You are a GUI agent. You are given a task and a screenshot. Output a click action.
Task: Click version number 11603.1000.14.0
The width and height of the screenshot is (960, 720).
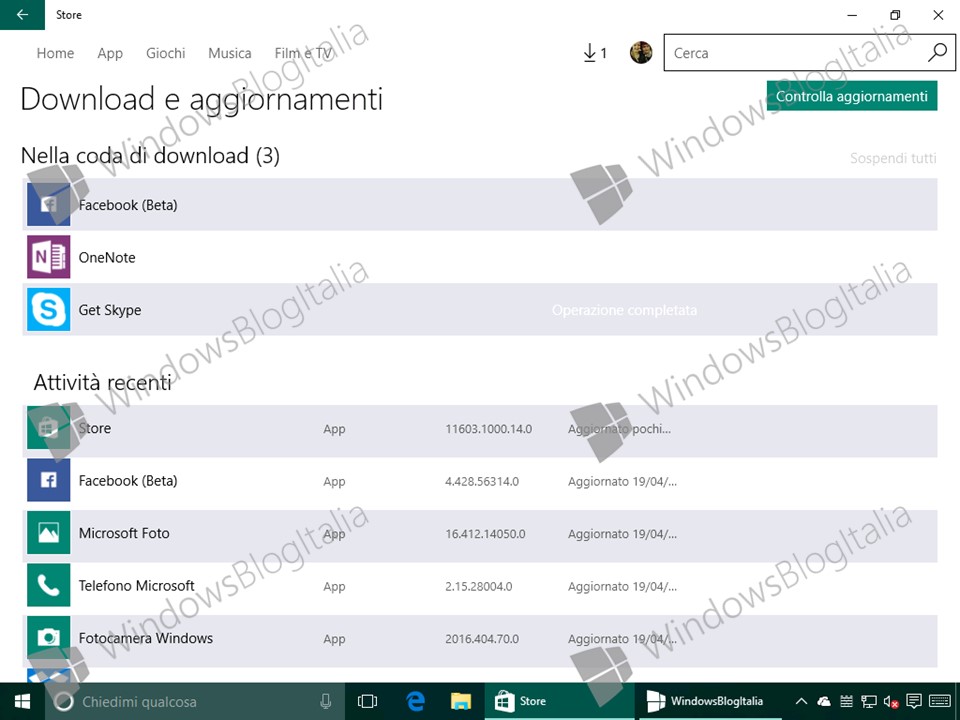tap(489, 429)
